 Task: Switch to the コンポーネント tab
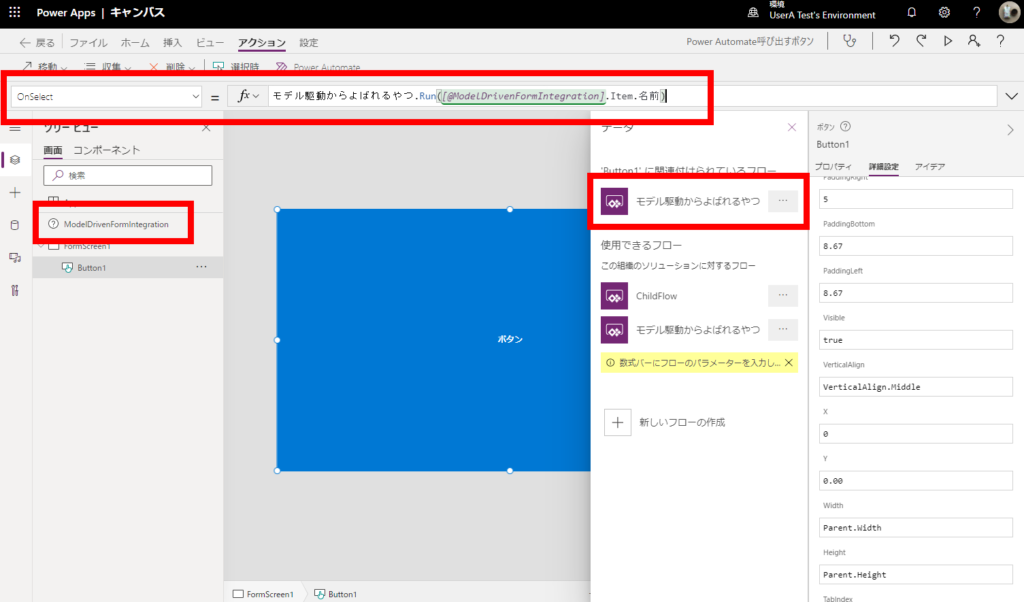[x=106, y=150]
